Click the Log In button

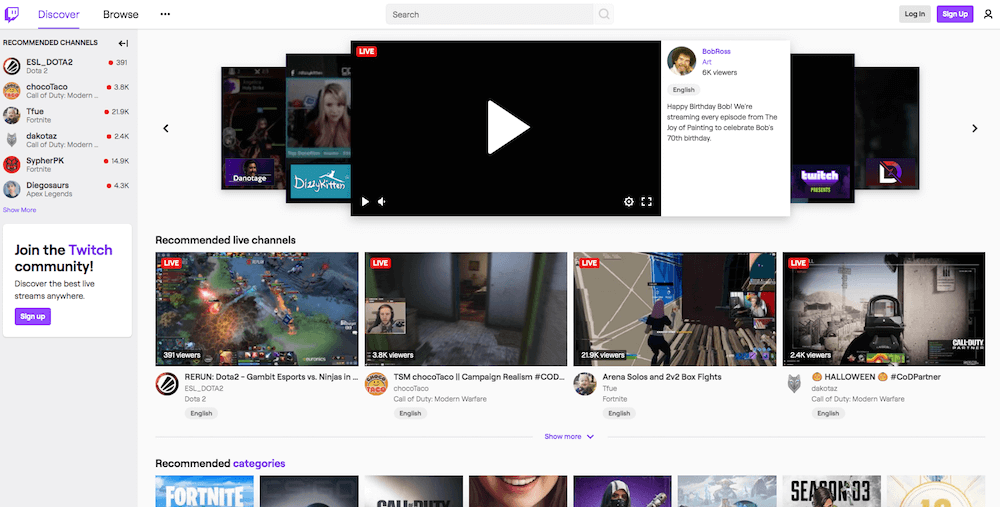coord(915,14)
